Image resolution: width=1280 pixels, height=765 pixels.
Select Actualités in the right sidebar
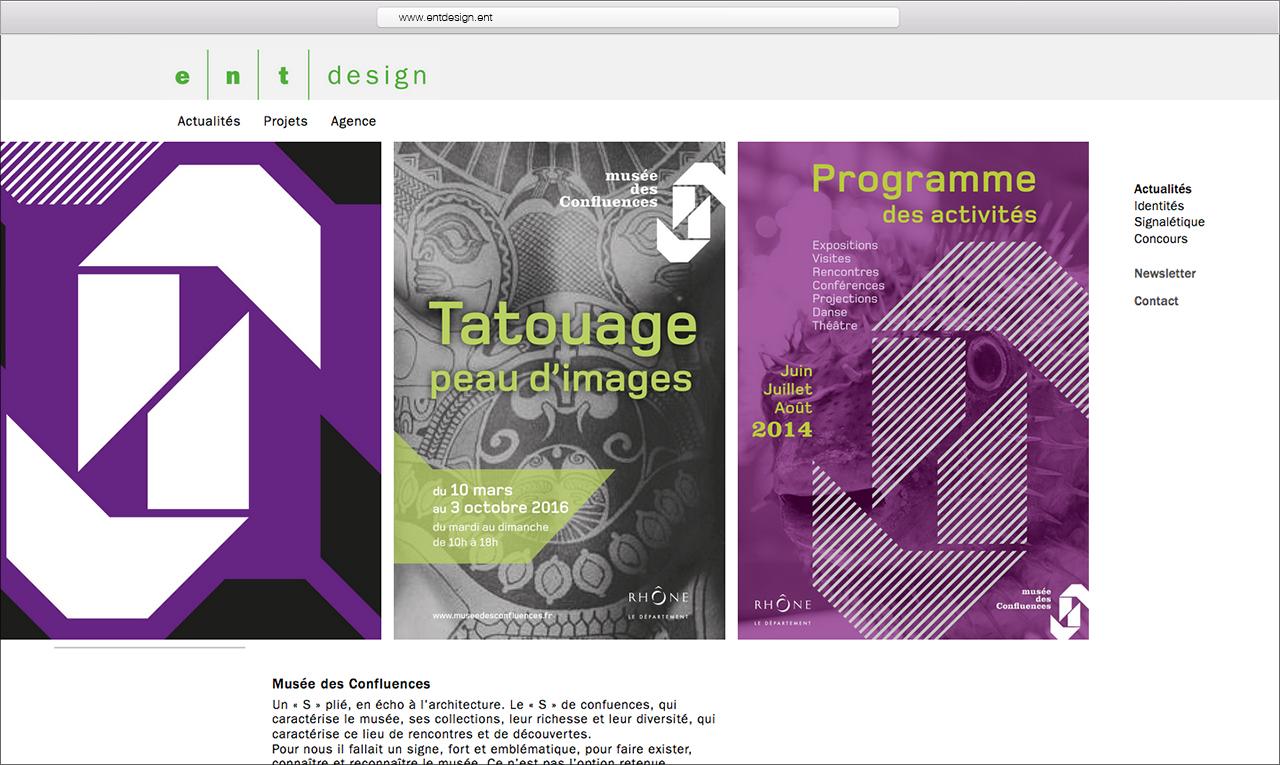[x=1162, y=189]
